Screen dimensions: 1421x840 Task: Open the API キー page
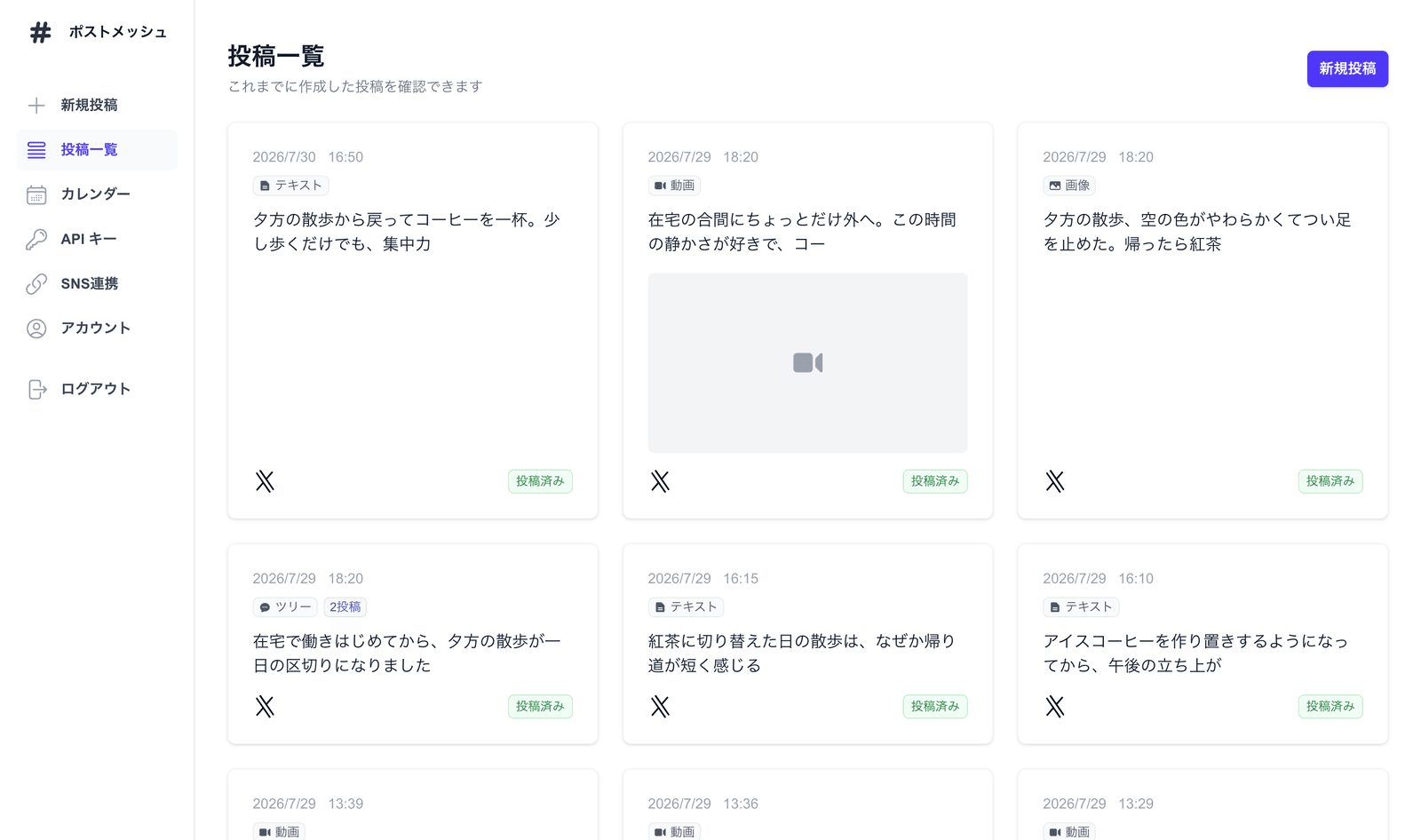click(x=97, y=239)
